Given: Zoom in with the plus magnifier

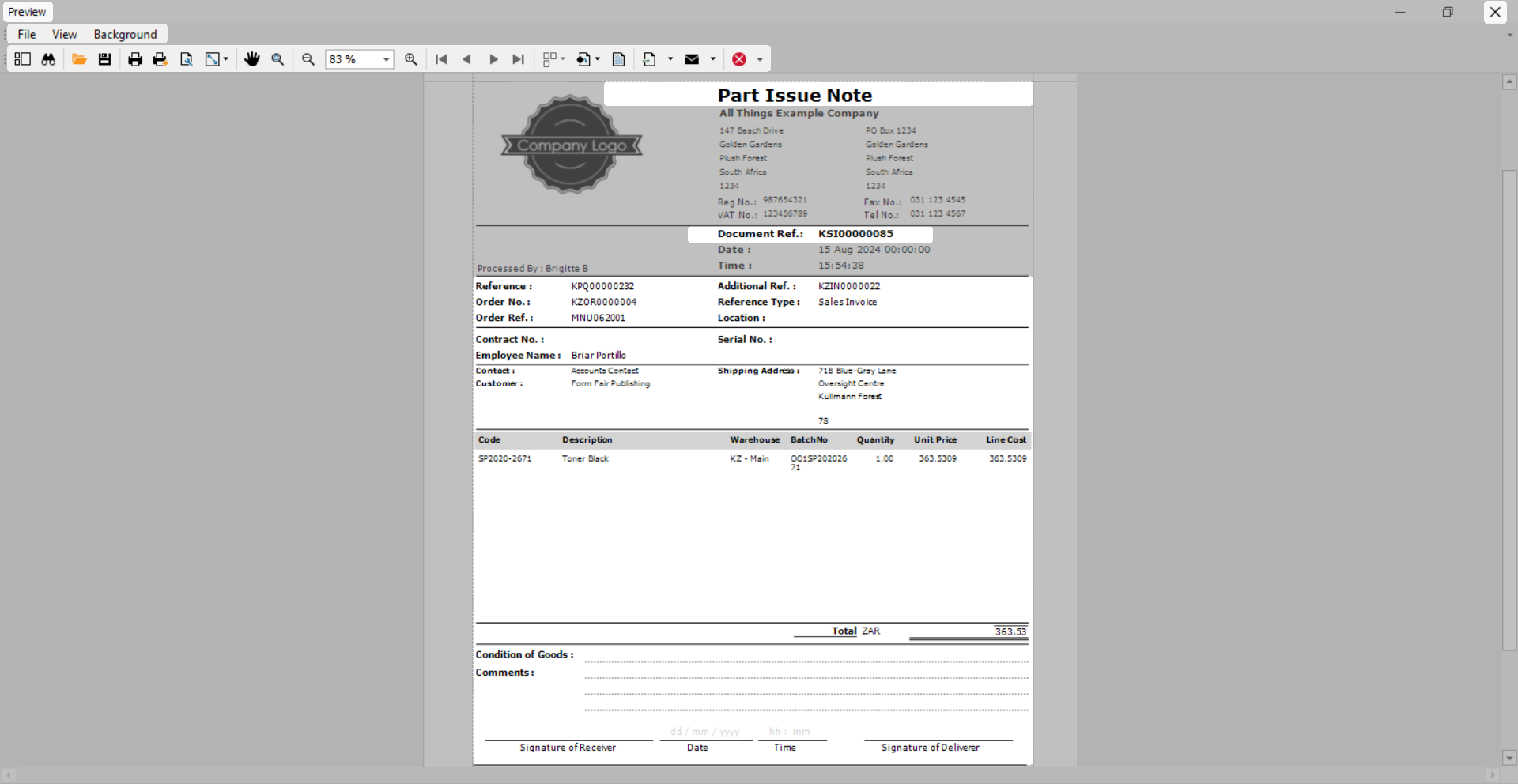Looking at the screenshot, I should (x=411, y=59).
